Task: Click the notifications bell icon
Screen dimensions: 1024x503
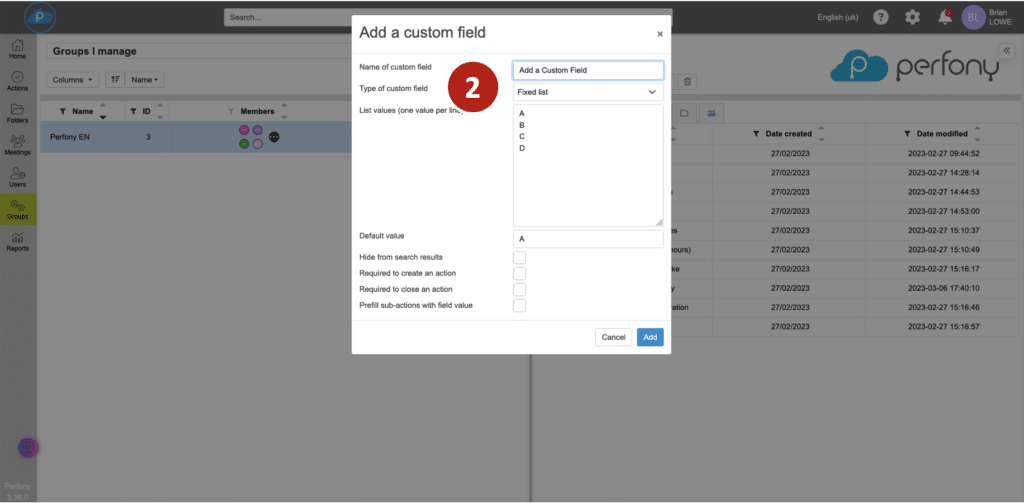Action: pyautogui.click(x=945, y=17)
